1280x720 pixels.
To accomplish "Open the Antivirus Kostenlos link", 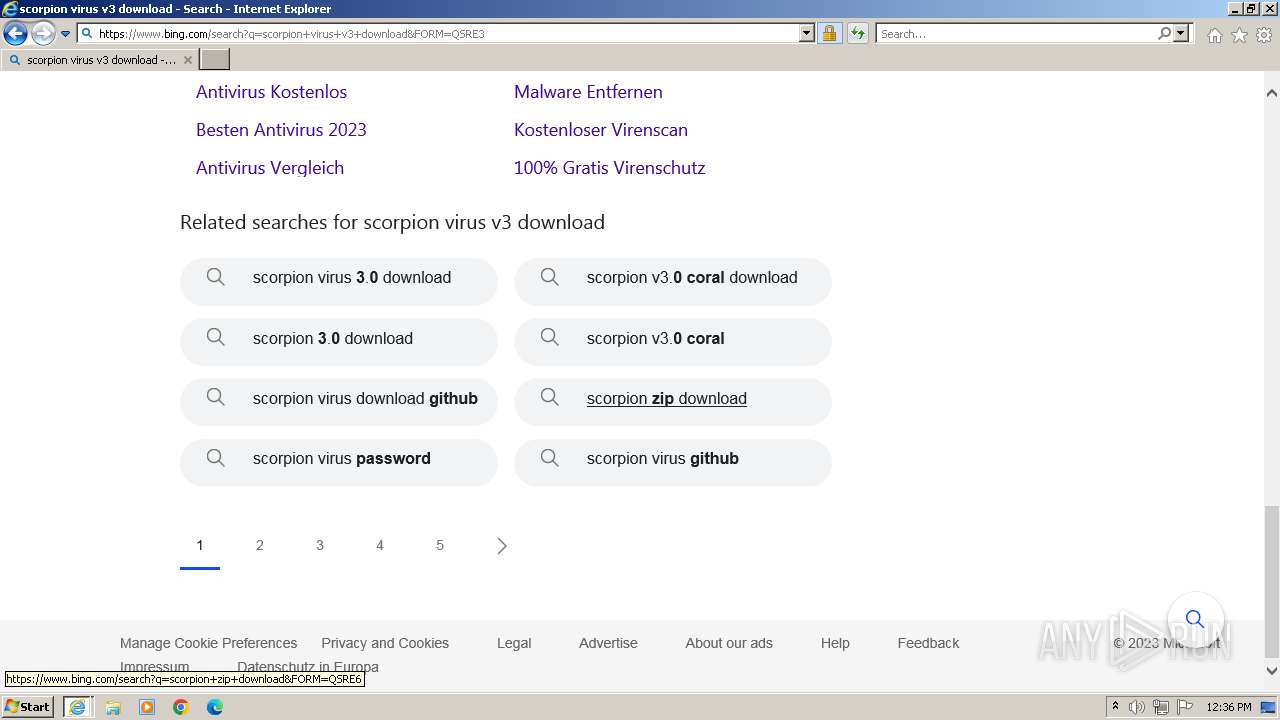I will [x=271, y=92].
